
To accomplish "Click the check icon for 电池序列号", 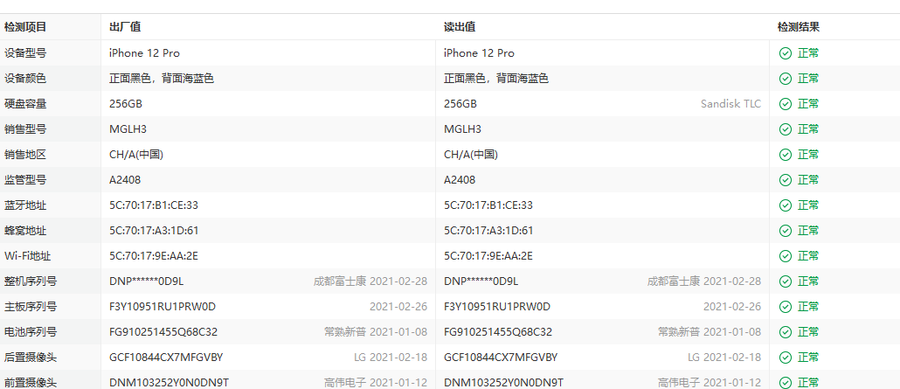I will pyautogui.click(x=785, y=332).
